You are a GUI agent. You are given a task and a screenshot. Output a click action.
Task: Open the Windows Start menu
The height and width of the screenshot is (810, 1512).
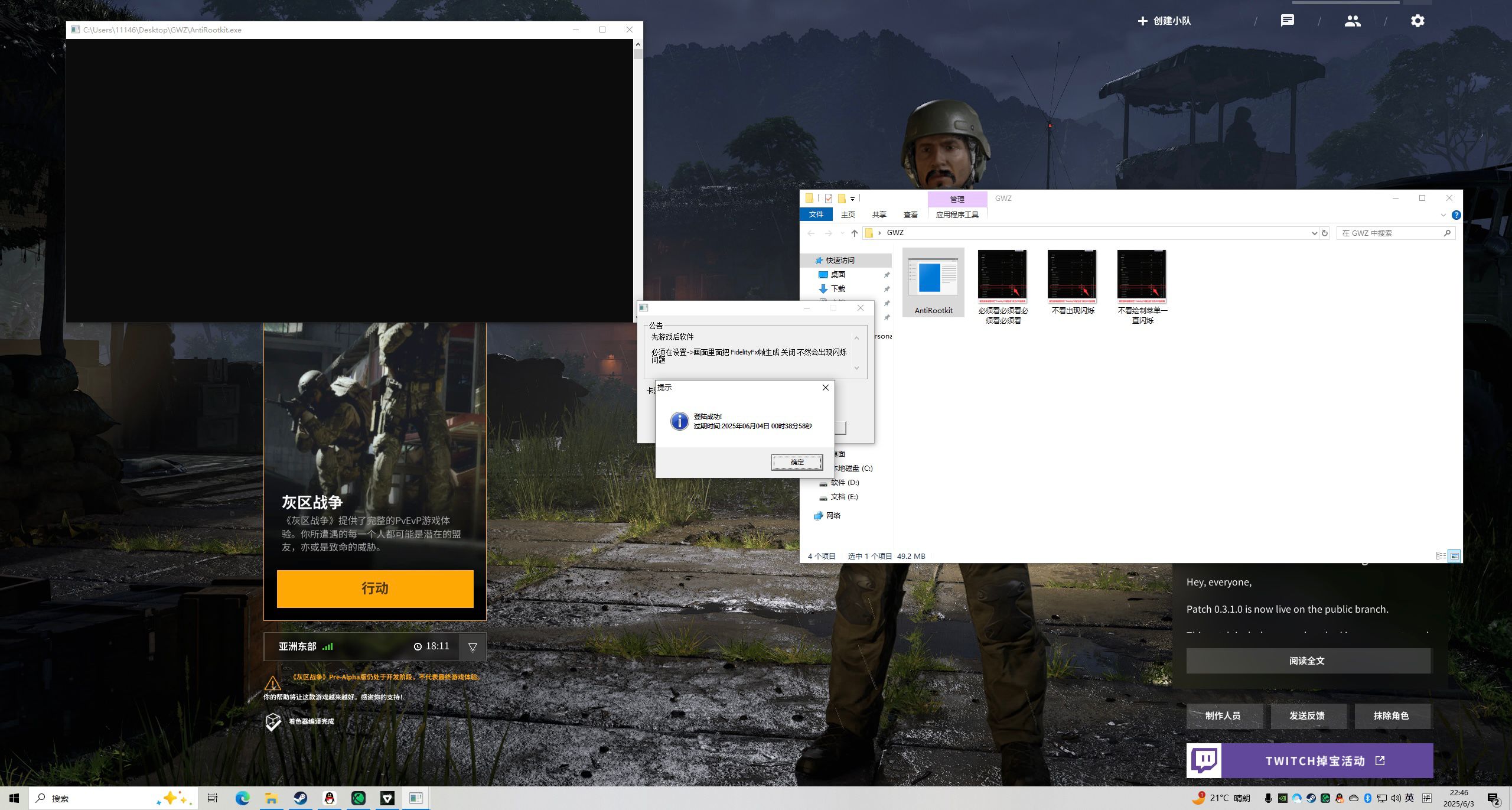pyautogui.click(x=14, y=798)
